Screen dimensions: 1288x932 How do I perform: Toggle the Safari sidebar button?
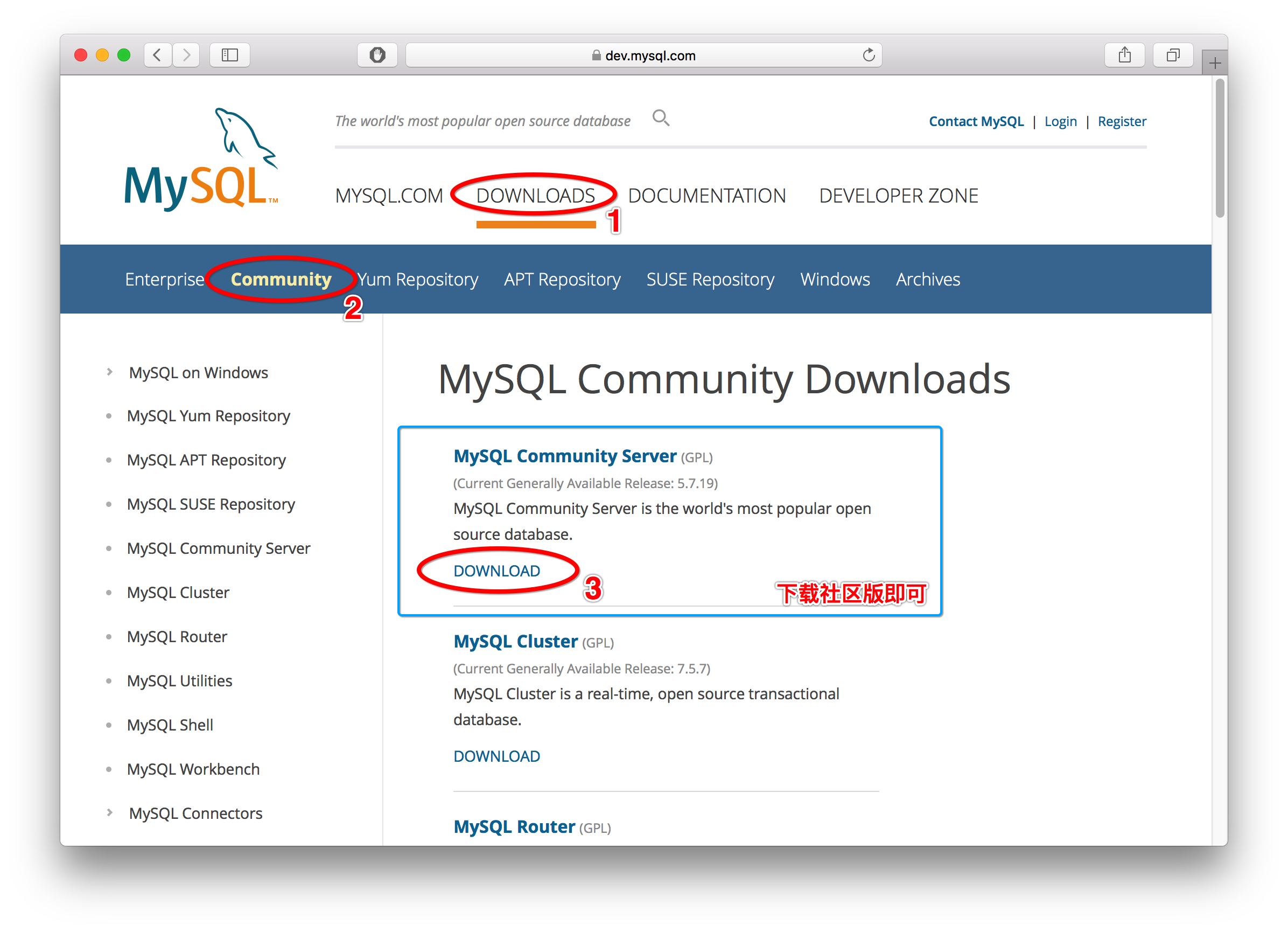(229, 55)
